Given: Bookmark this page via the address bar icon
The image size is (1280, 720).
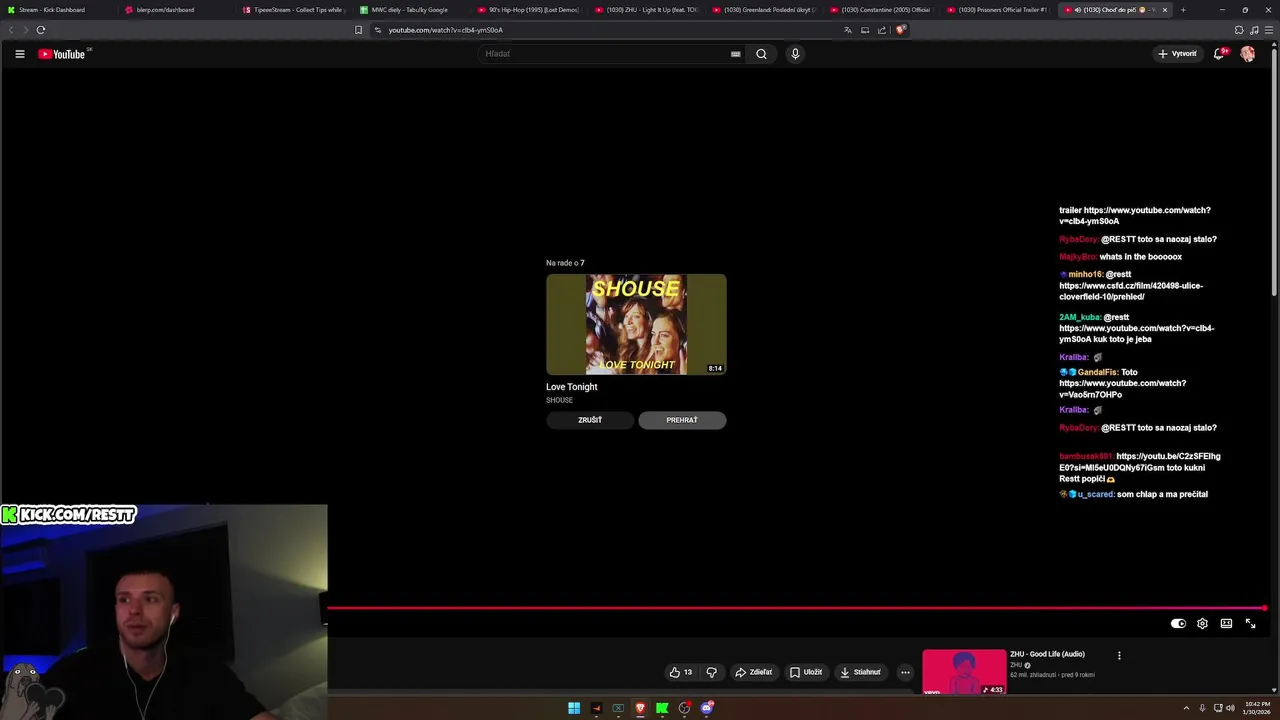Looking at the screenshot, I should (x=358, y=30).
